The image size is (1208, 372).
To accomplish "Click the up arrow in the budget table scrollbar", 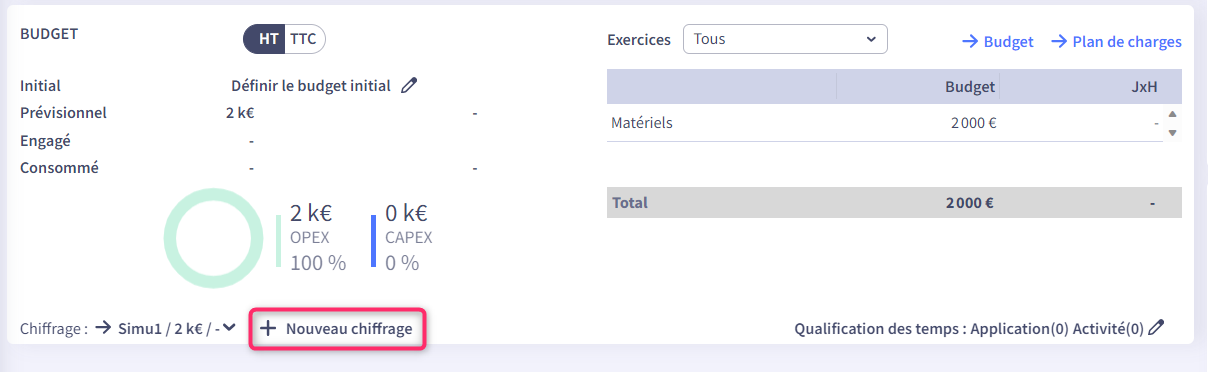I will pyautogui.click(x=1172, y=115).
